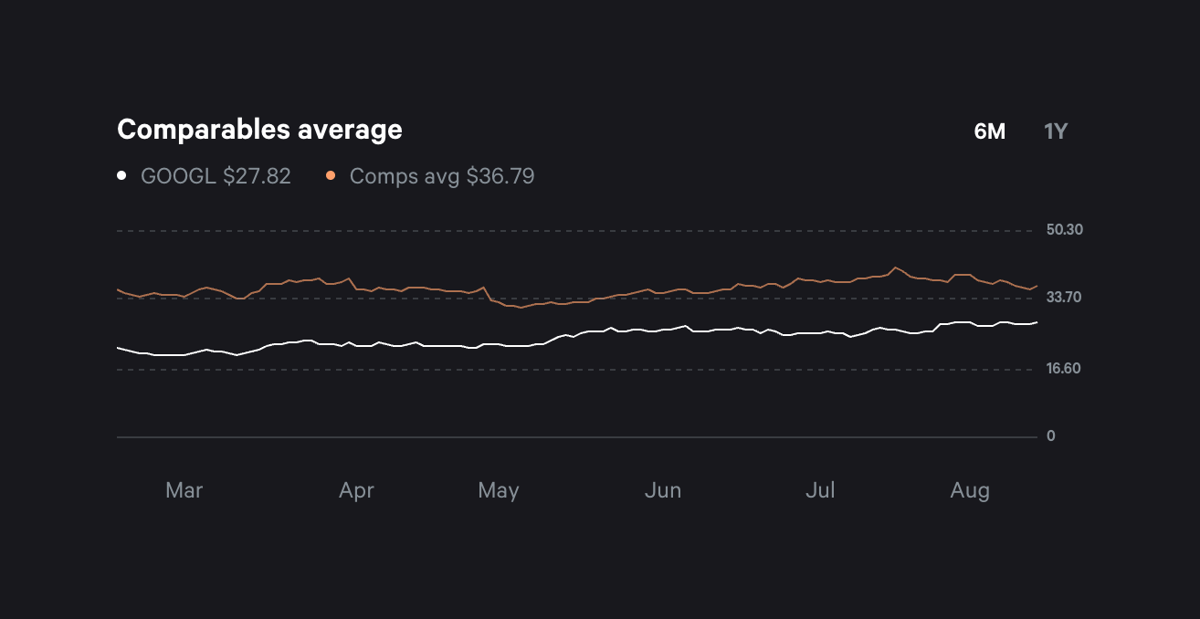Switch to the 1Y time range
This screenshot has width=1200, height=619.
pos(1055,130)
